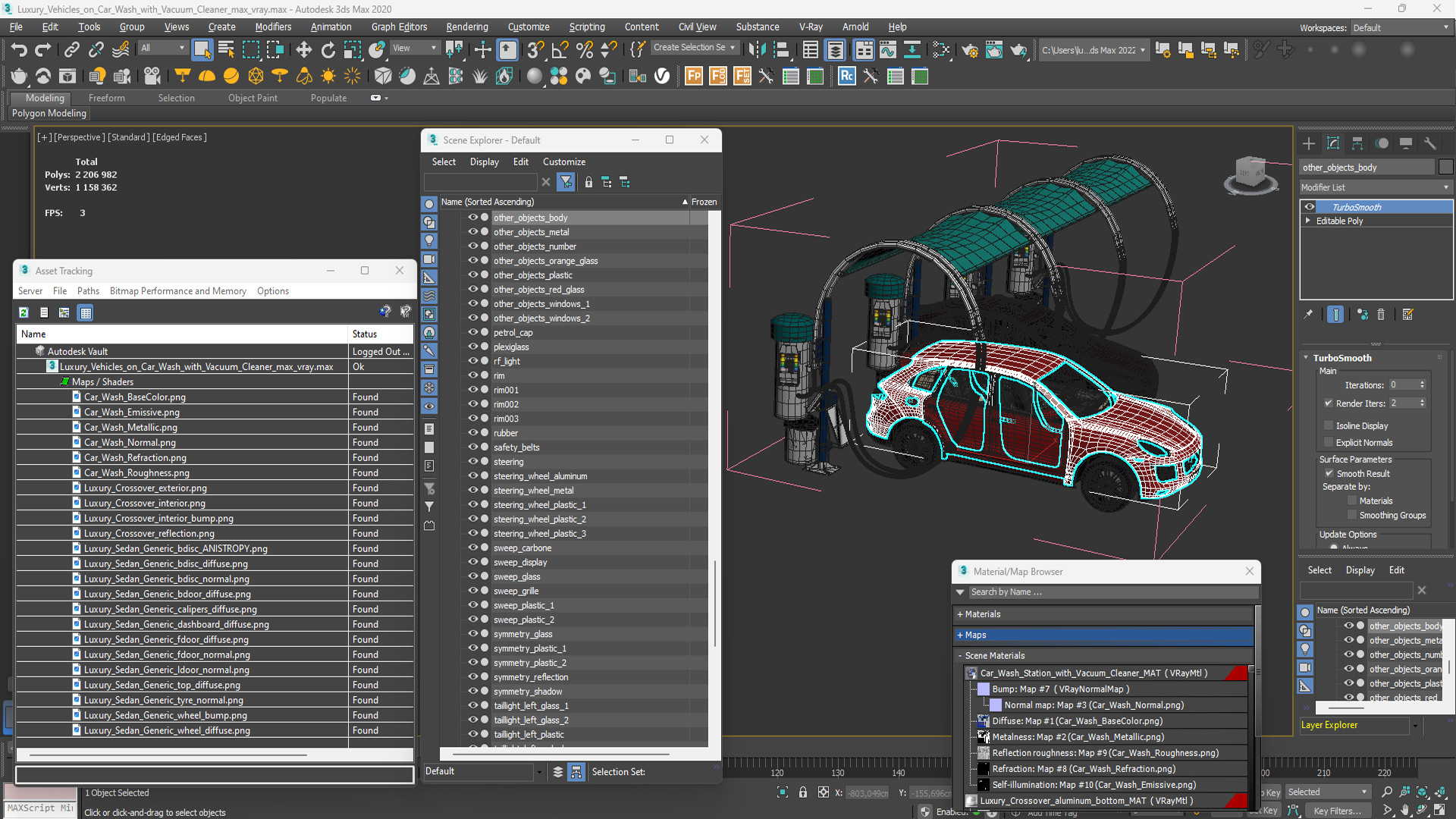1456x819 pixels.
Task: Remove modifier with the trash icon
Action: (x=1381, y=314)
